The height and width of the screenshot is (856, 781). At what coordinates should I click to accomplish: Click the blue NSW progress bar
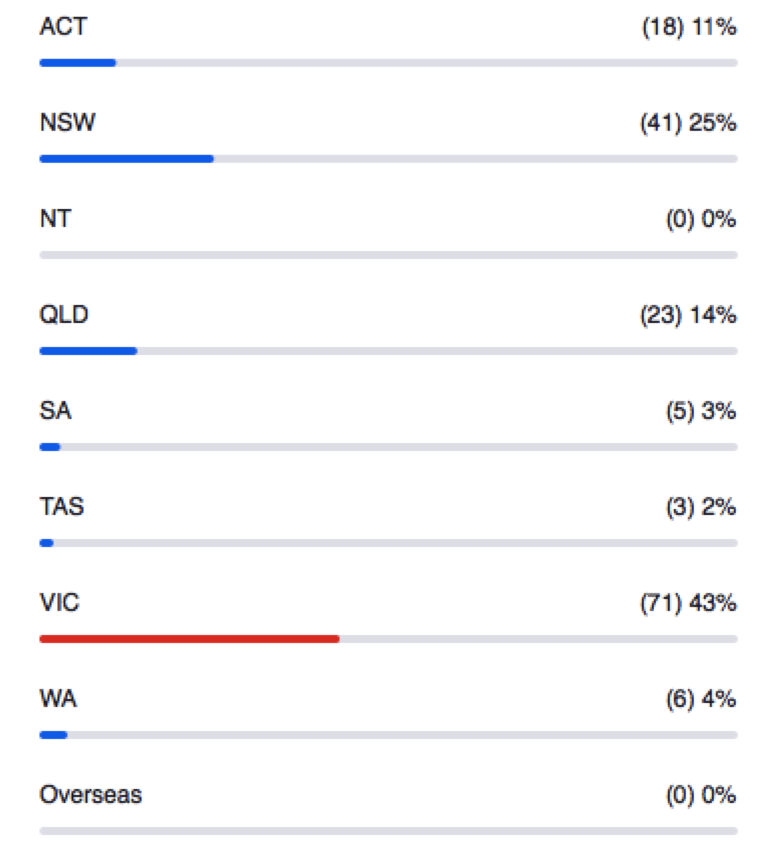pos(127,159)
